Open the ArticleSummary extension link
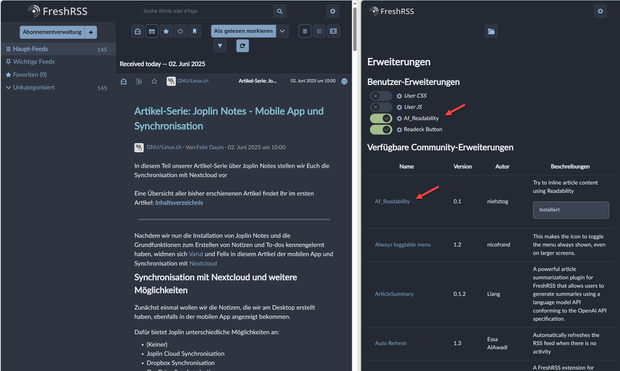 tap(394, 294)
